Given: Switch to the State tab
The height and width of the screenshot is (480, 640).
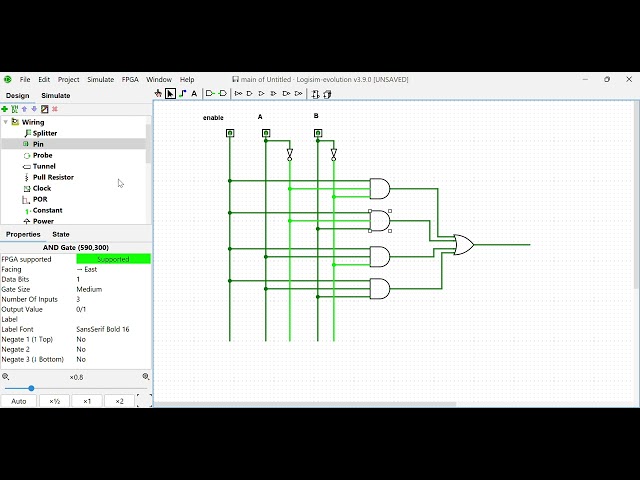Looking at the screenshot, I should tap(61, 234).
